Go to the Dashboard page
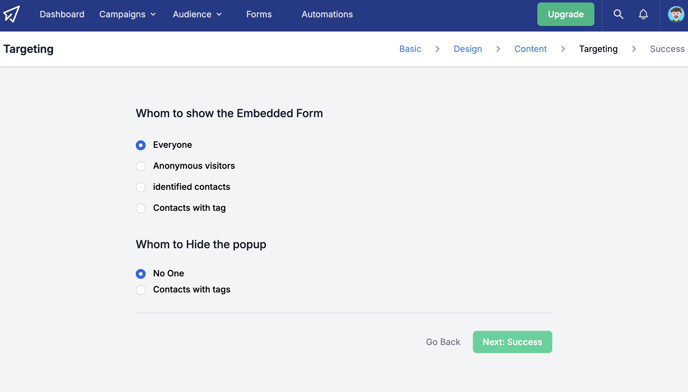The width and height of the screenshot is (688, 392). click(x=62, y=14)
